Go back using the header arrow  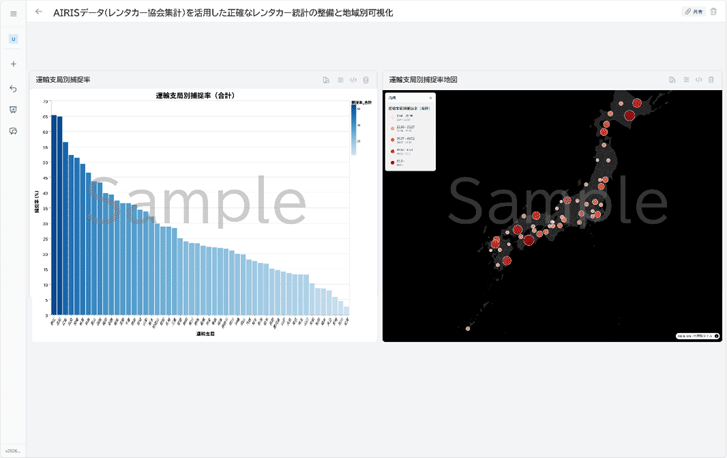pyautogui.click(x=39, y=12)
